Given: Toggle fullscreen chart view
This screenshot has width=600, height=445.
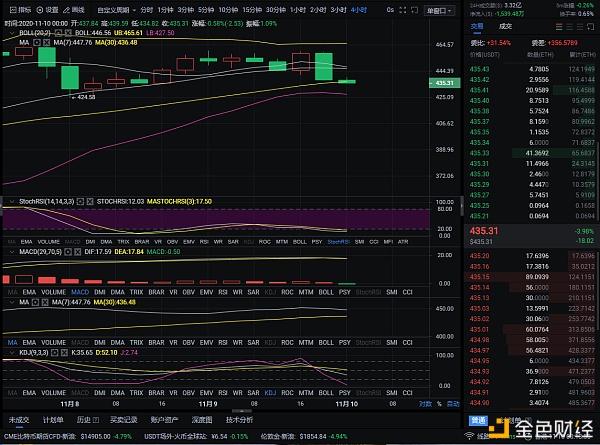Looking at the screenshot, I should 403,10.
